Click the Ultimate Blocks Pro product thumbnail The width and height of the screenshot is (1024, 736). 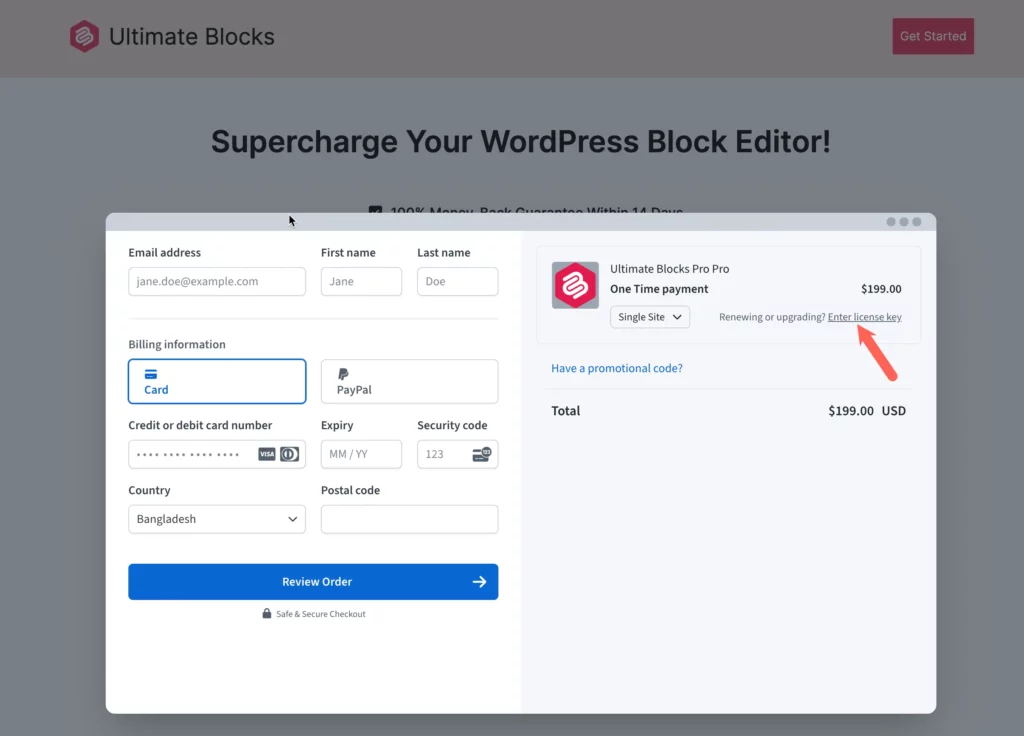tap(575, 285)
